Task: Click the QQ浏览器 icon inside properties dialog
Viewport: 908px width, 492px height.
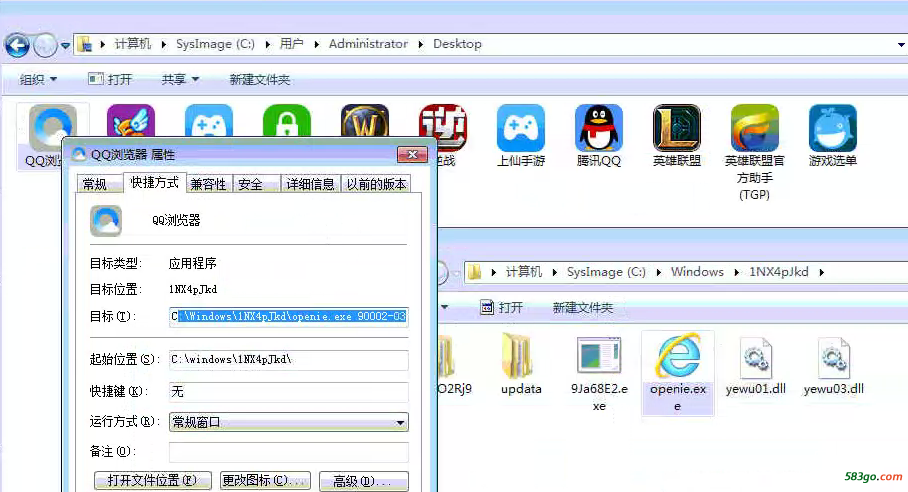Action: (x=106, y=221)
